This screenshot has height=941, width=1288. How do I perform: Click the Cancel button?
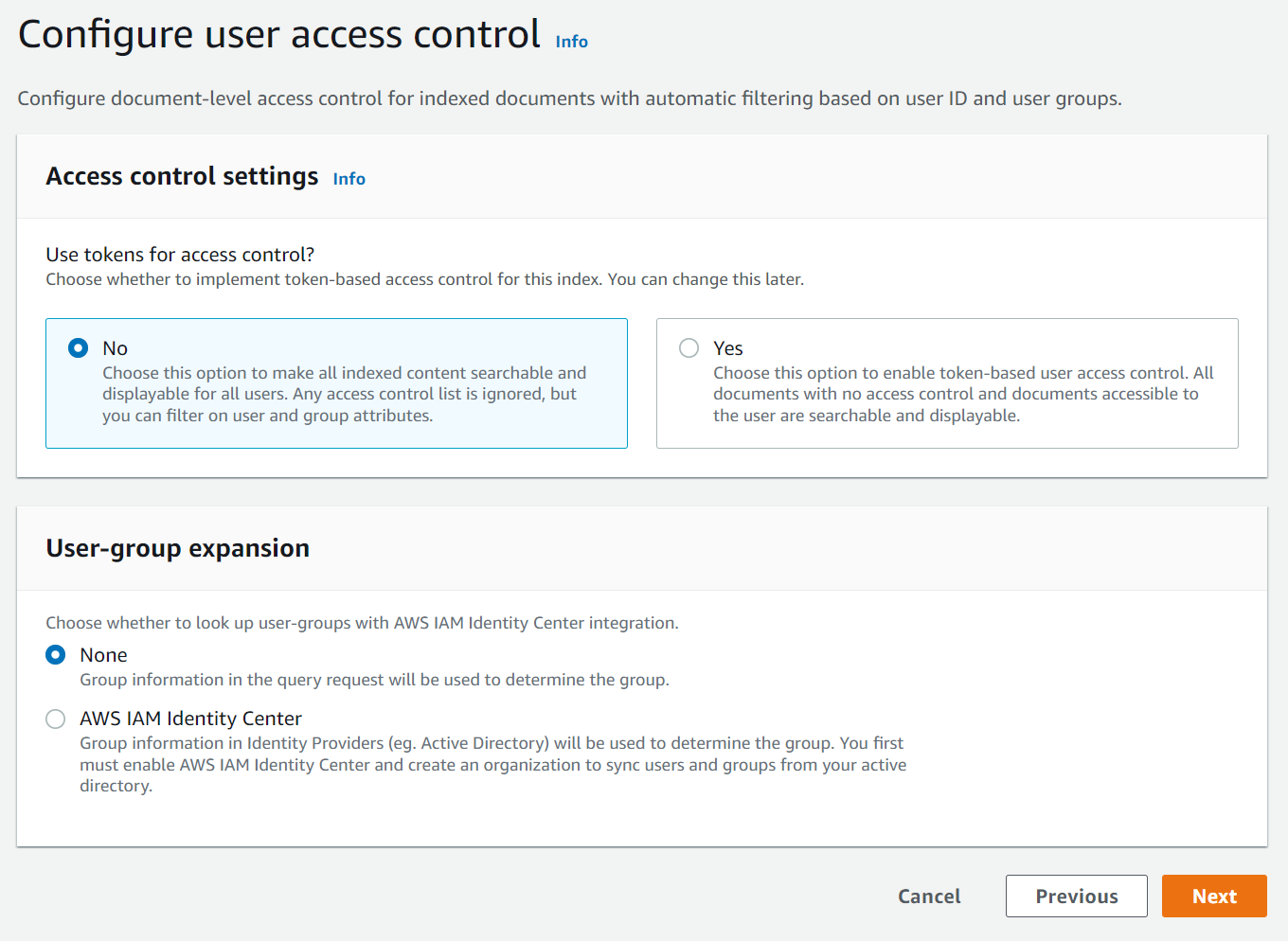tap(928, 897)
